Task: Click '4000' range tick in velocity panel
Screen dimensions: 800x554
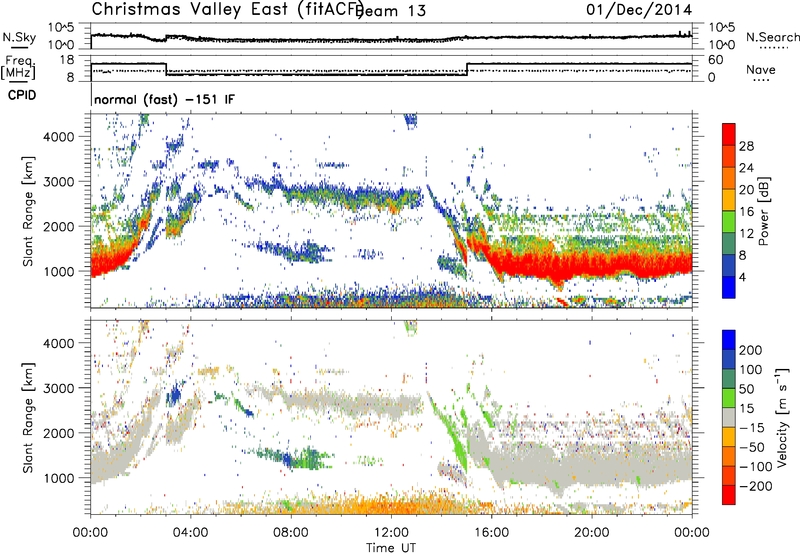Action: [x=59, y=343]
